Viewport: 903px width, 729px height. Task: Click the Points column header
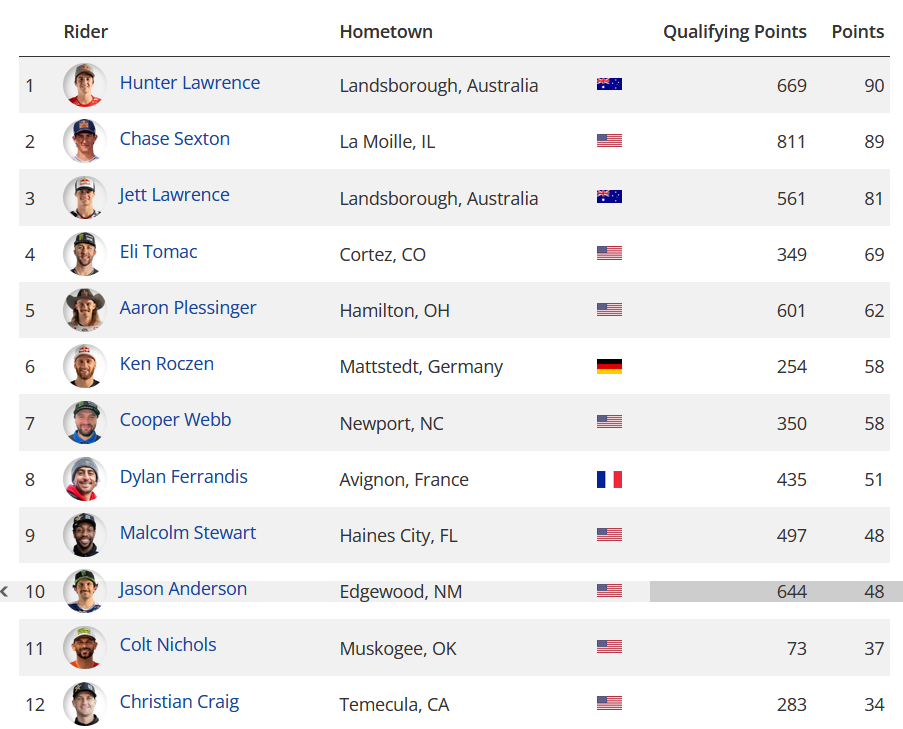coord(858,32)
